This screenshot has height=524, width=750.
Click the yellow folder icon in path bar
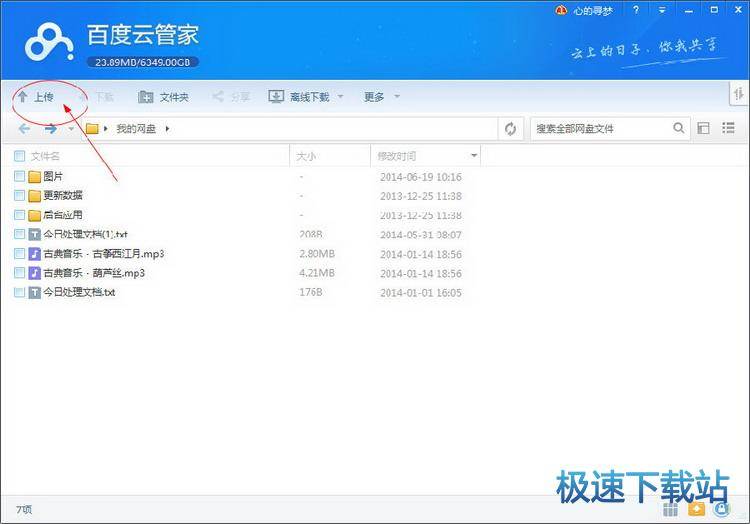tap(92, 129)
